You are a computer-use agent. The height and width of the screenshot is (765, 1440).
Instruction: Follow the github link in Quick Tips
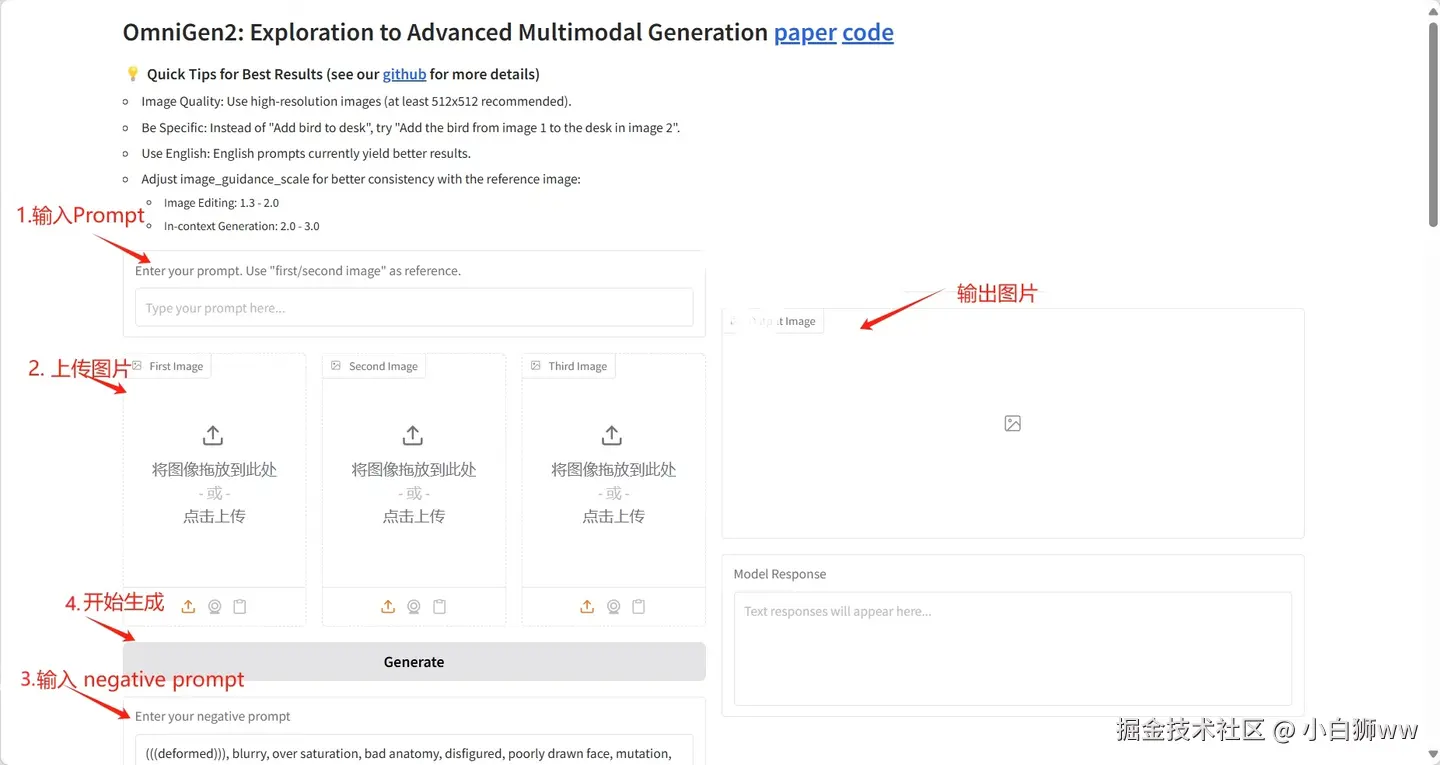(x=404, y=74)
